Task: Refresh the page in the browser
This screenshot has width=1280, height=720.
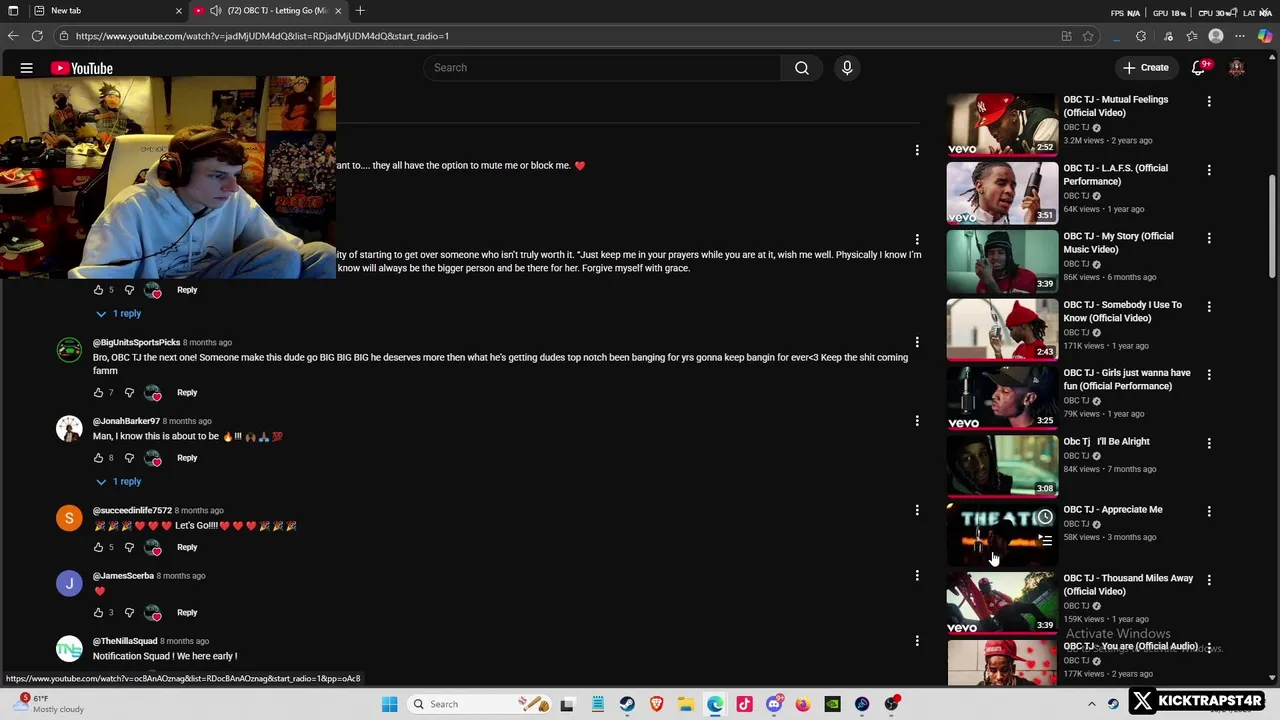Action: [x=37, y=36]
